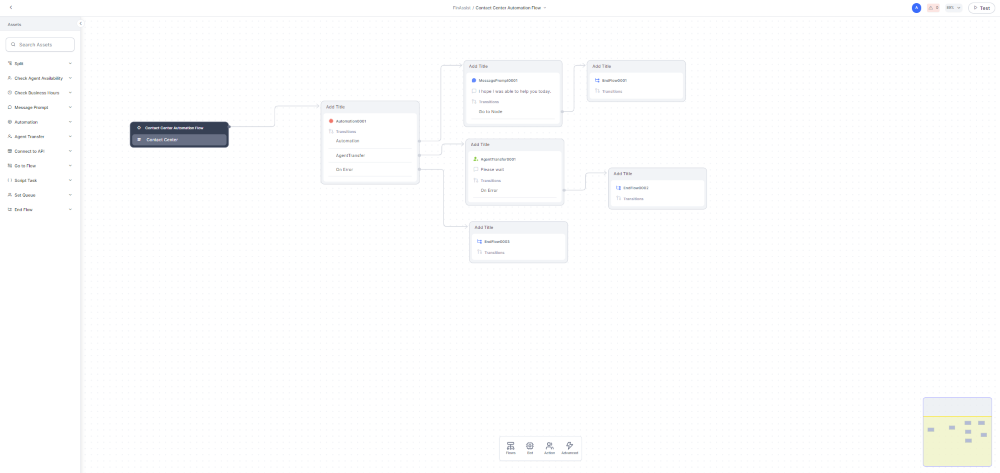1000x473 pixels.
Task: Open the zoom percentage dropdown
Action: 953,7
